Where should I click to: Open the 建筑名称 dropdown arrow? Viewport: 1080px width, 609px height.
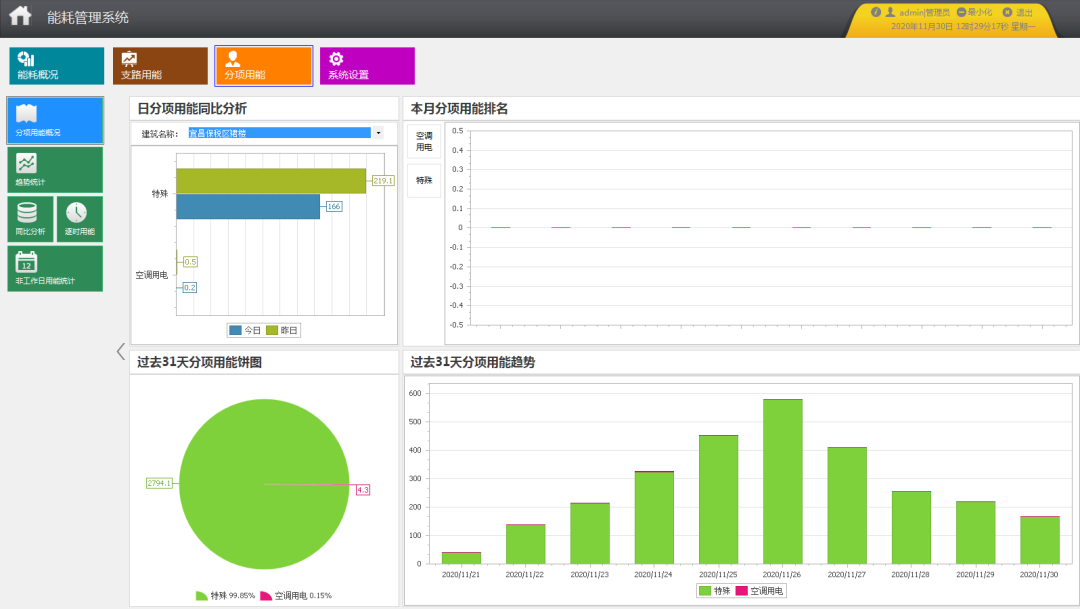(378, 133)
